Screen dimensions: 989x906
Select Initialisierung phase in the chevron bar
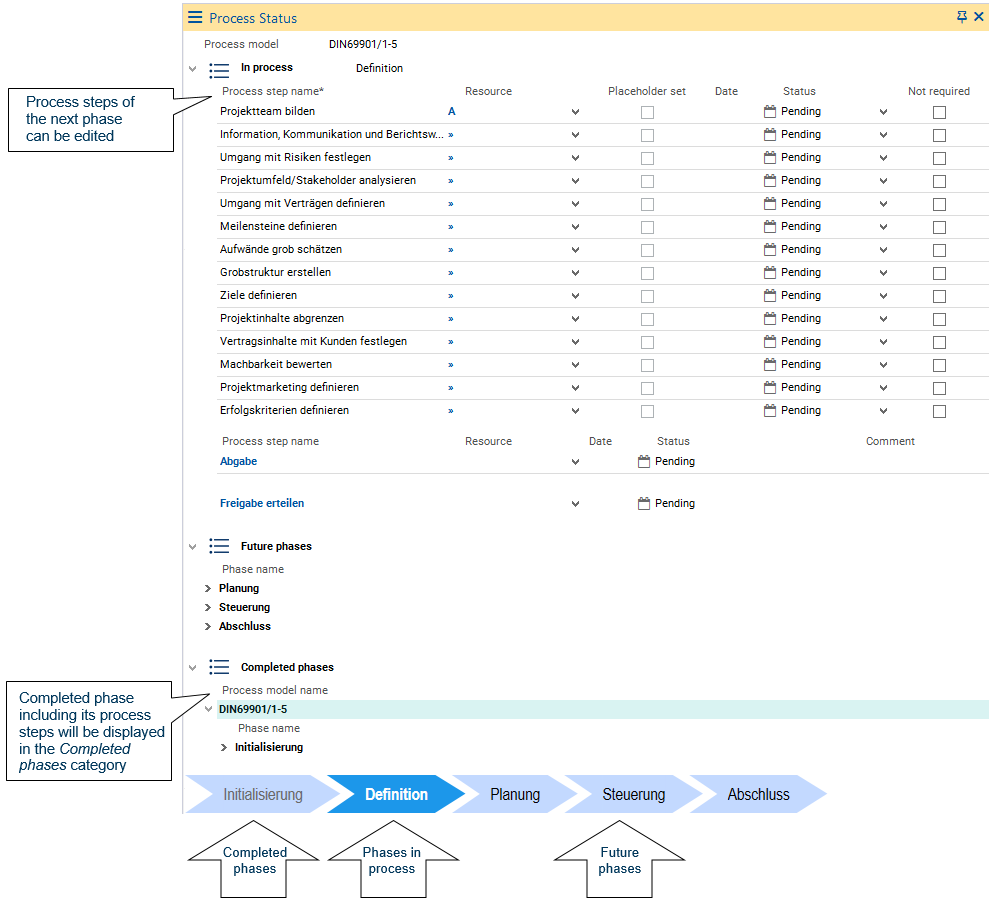(x=262, y=794)
